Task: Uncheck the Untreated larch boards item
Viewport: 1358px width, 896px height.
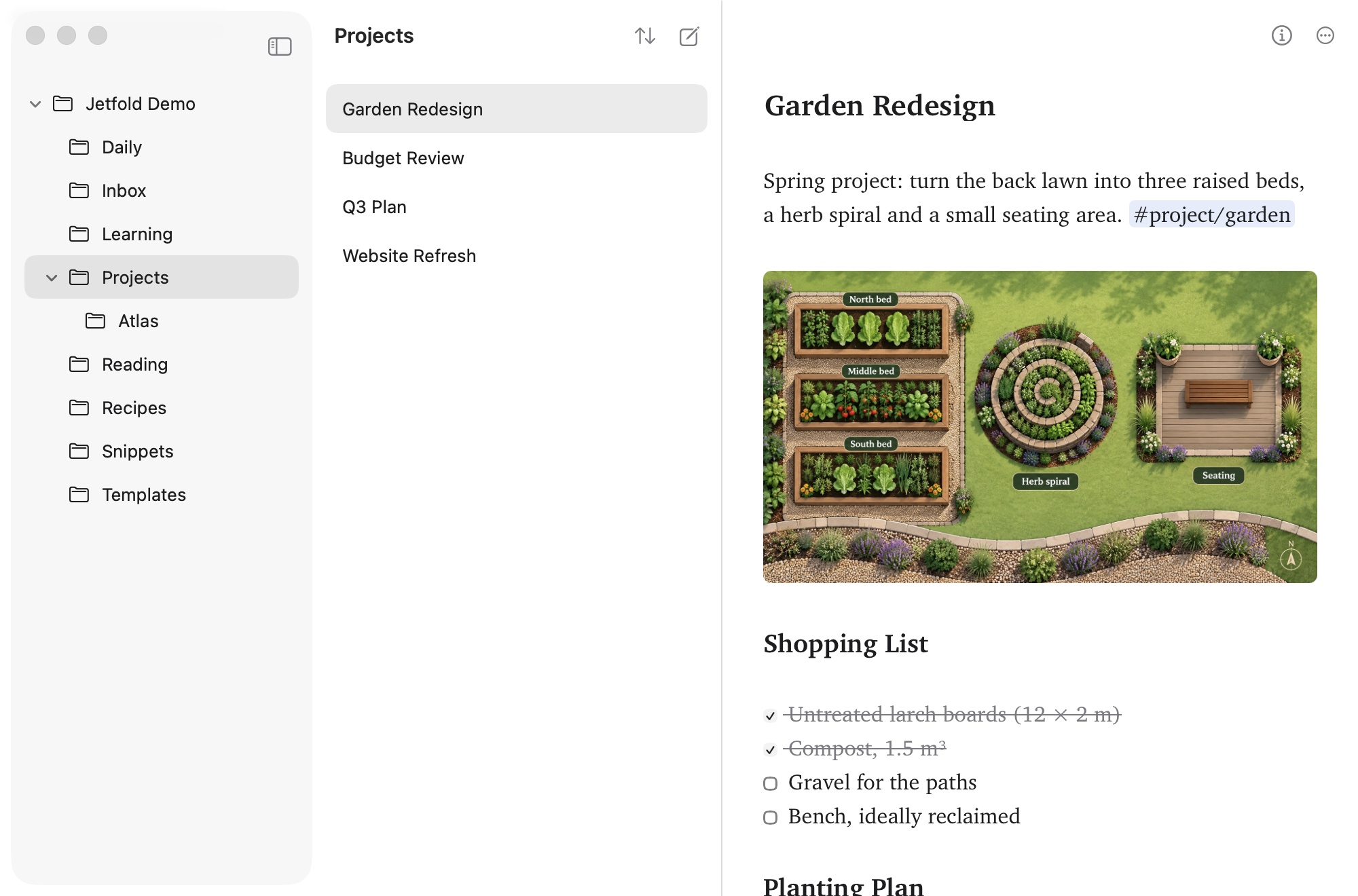Action: 770,715
